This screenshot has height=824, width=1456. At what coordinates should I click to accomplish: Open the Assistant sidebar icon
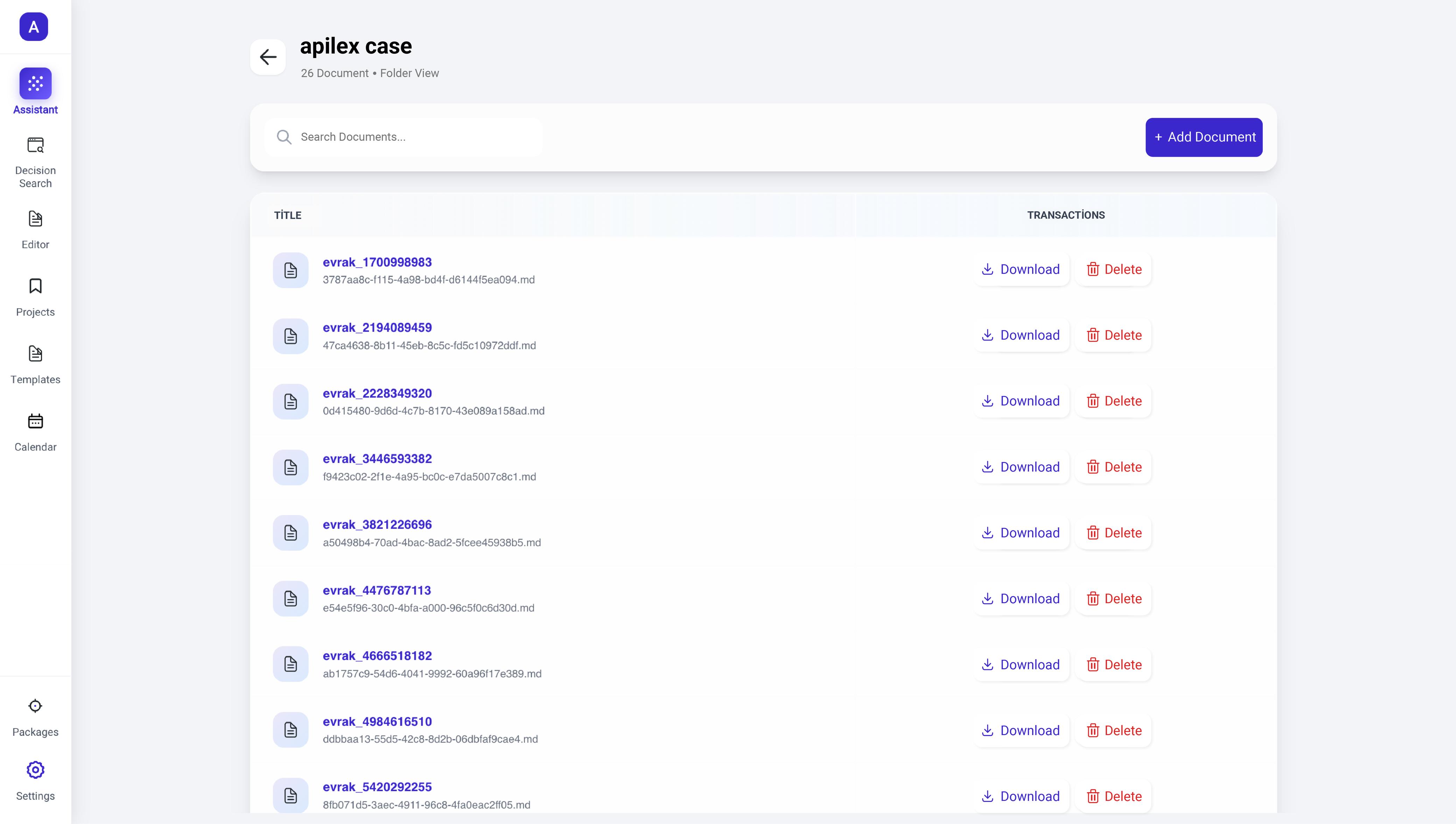35,84
